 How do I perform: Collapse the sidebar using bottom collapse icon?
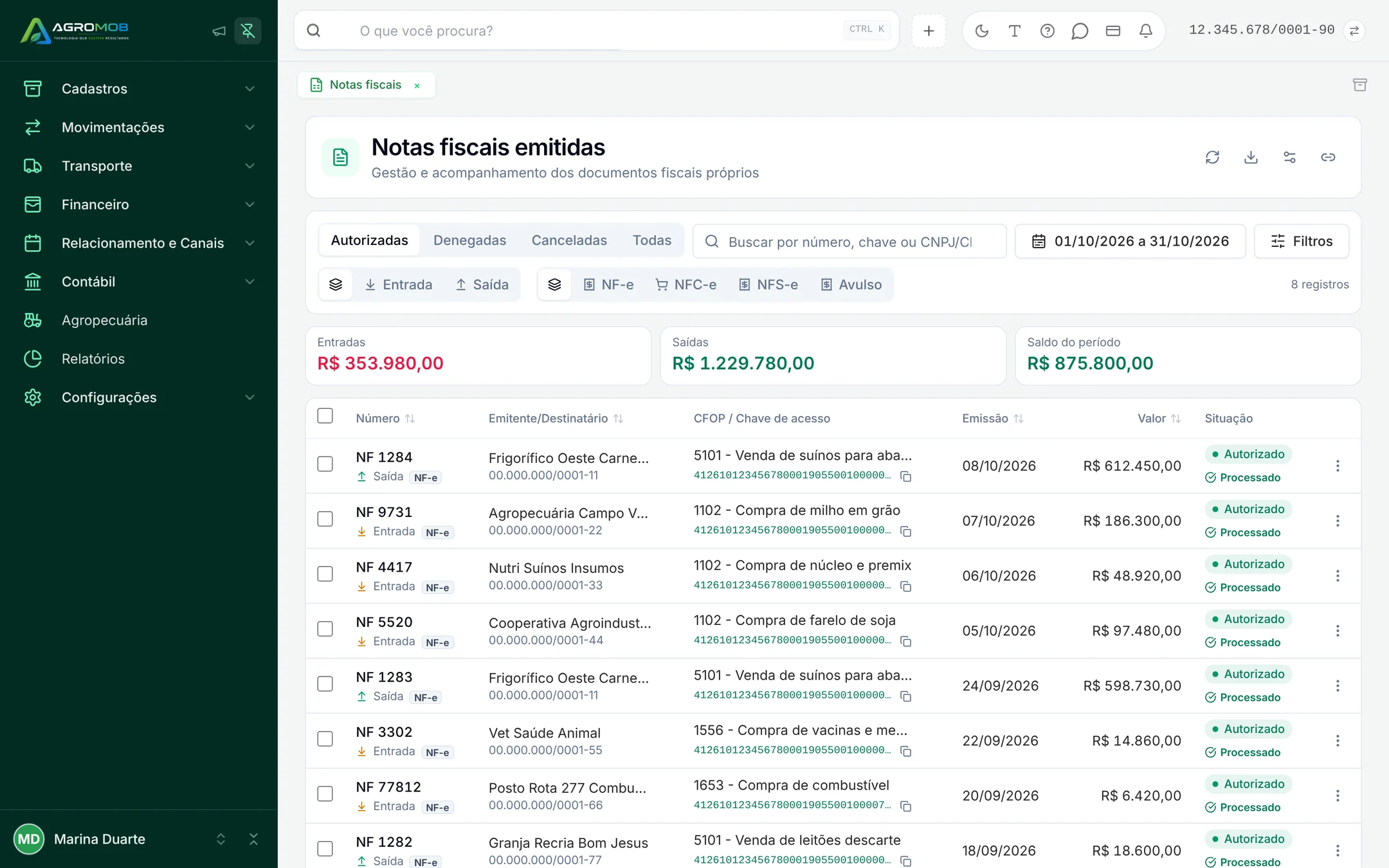[x=253, y=839]
